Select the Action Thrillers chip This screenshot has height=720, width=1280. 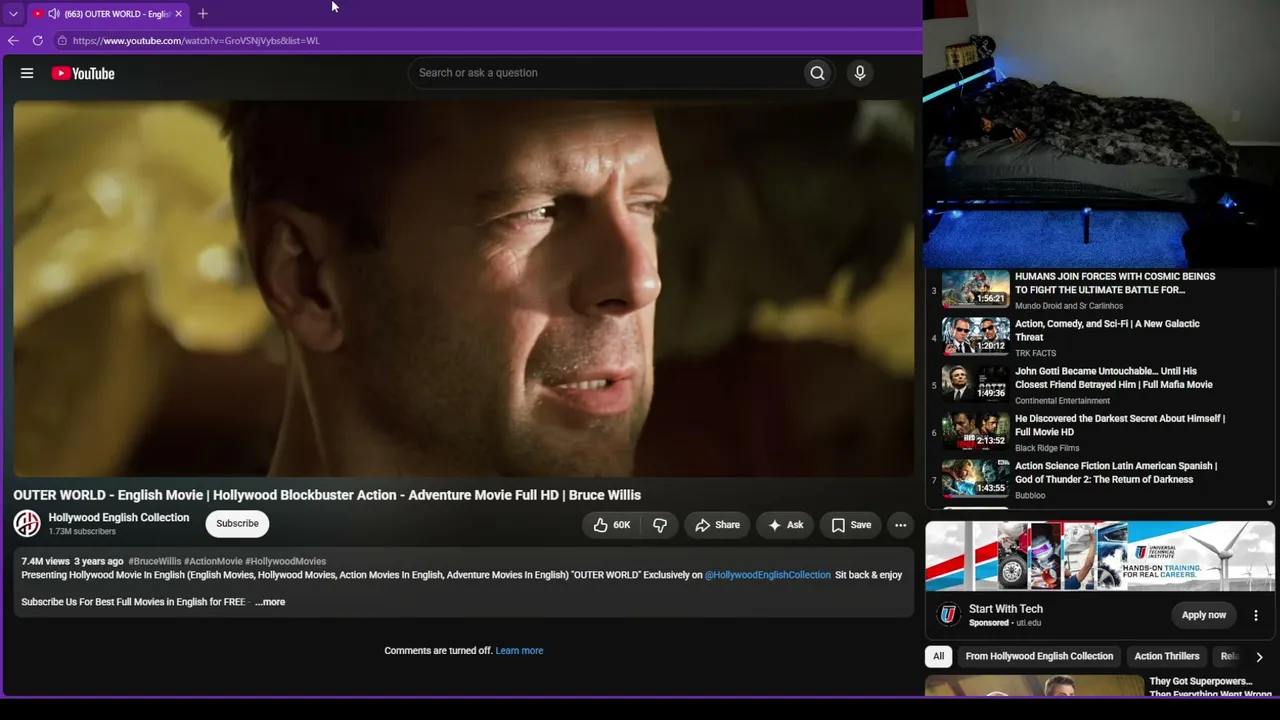pos(1167,656)
